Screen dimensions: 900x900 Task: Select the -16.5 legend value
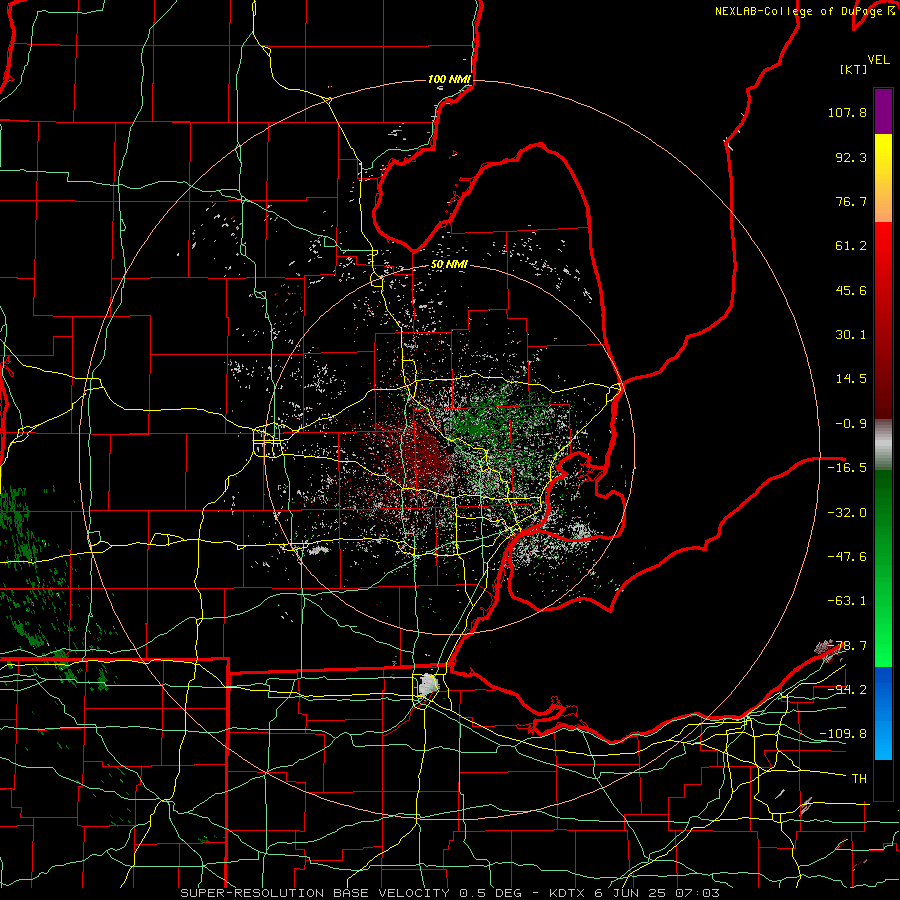coord(847,468)
